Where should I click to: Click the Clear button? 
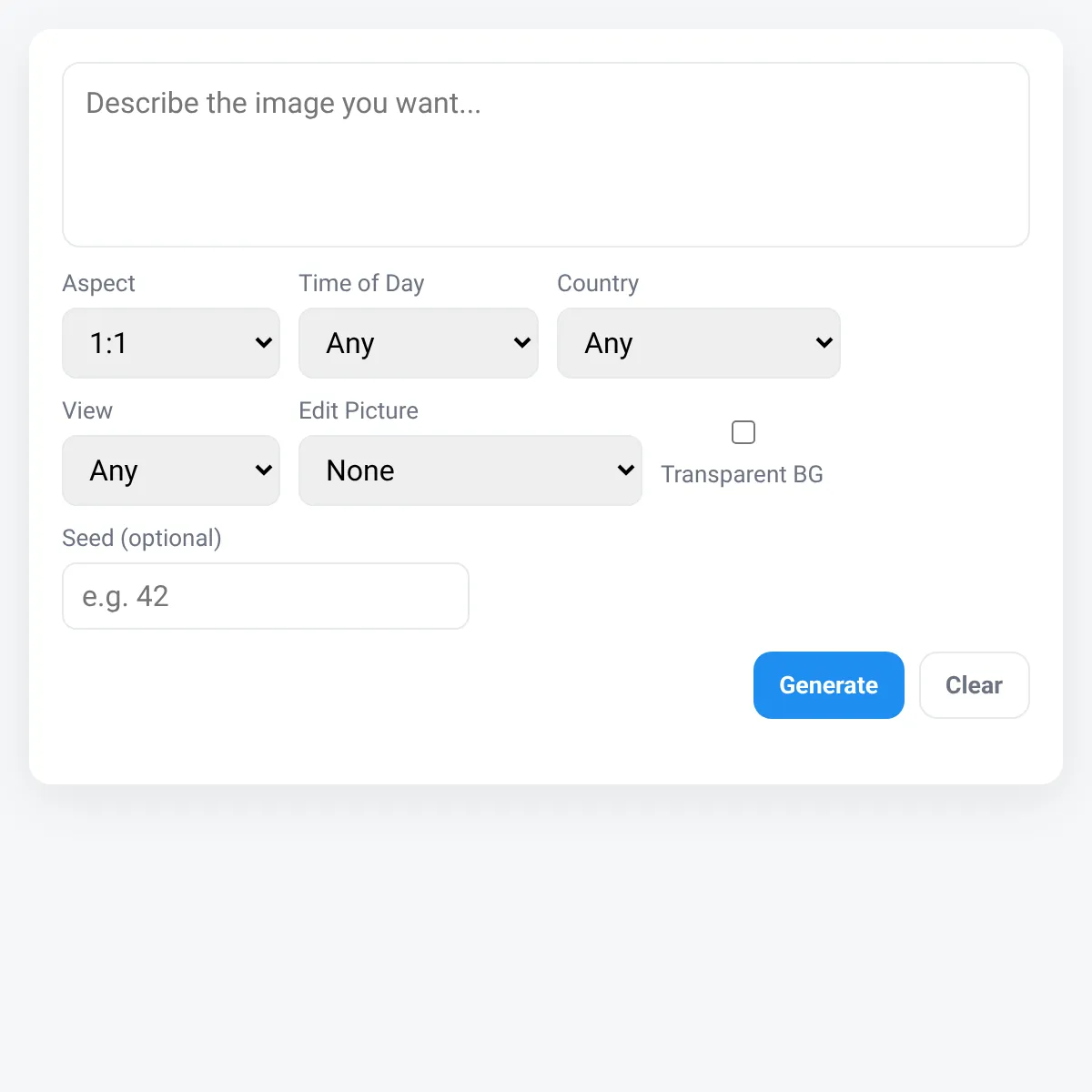coord(975,685)
